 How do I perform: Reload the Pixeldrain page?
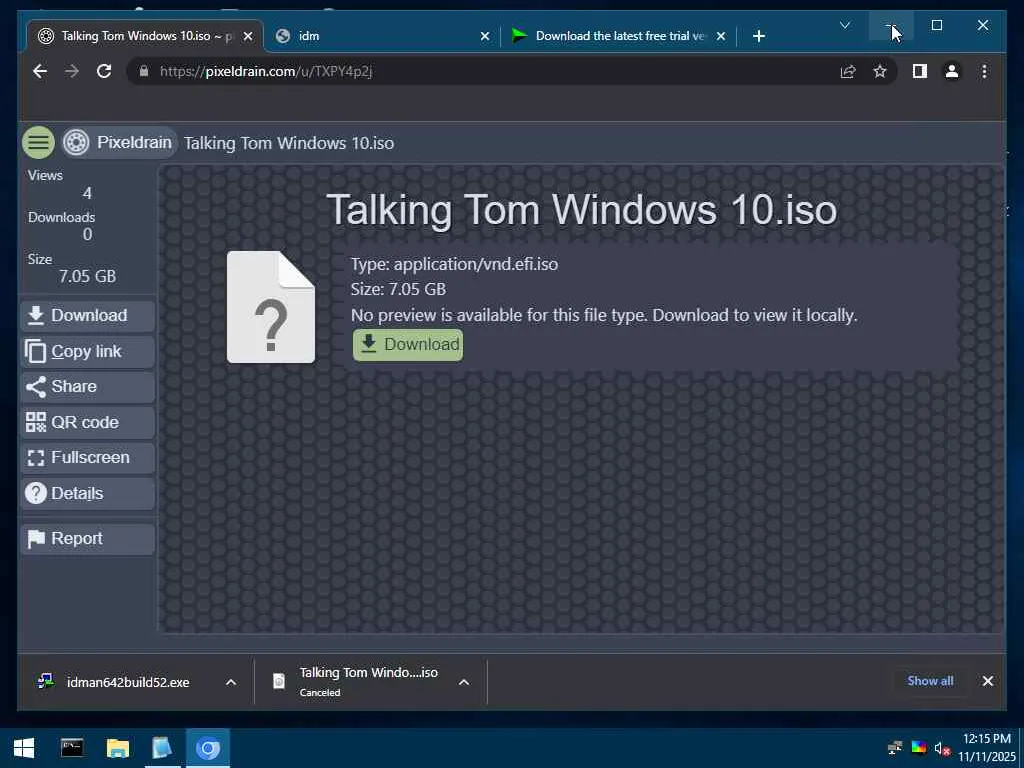point(104,71)
